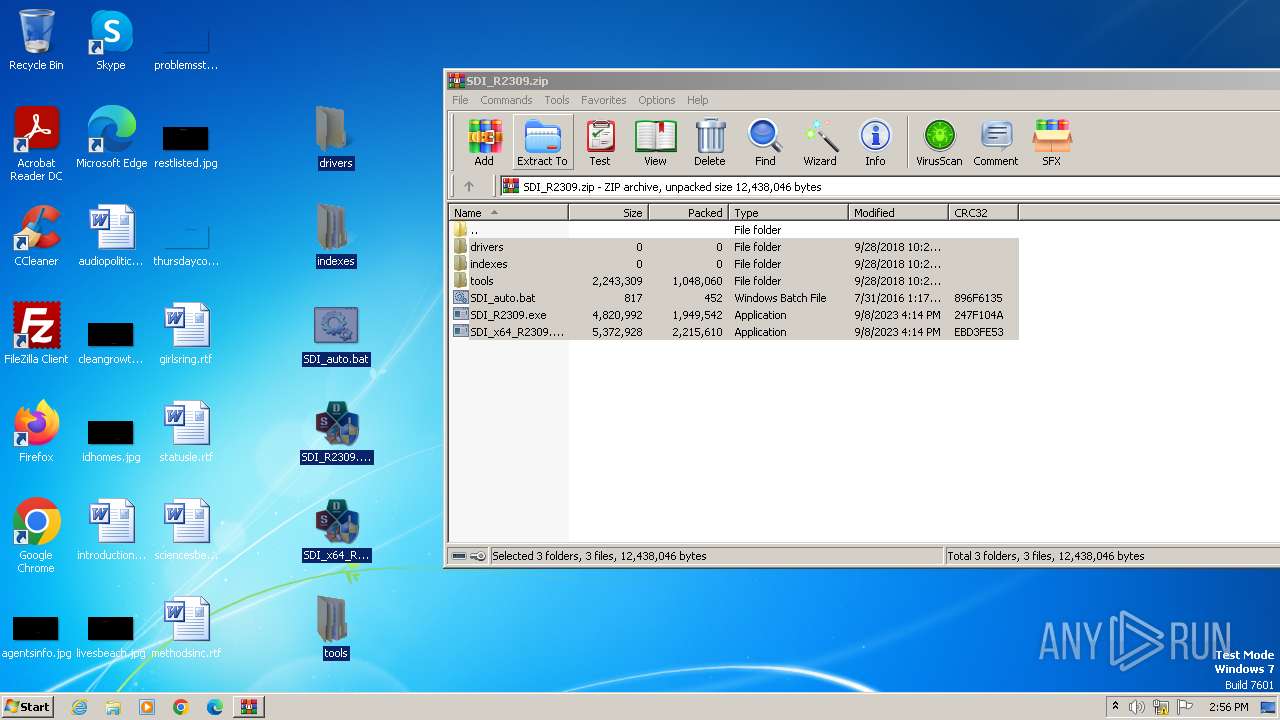
Task: Click the Add toolbar icon in WinRAR
Action: pyautogui.click(x=484, y=142)
